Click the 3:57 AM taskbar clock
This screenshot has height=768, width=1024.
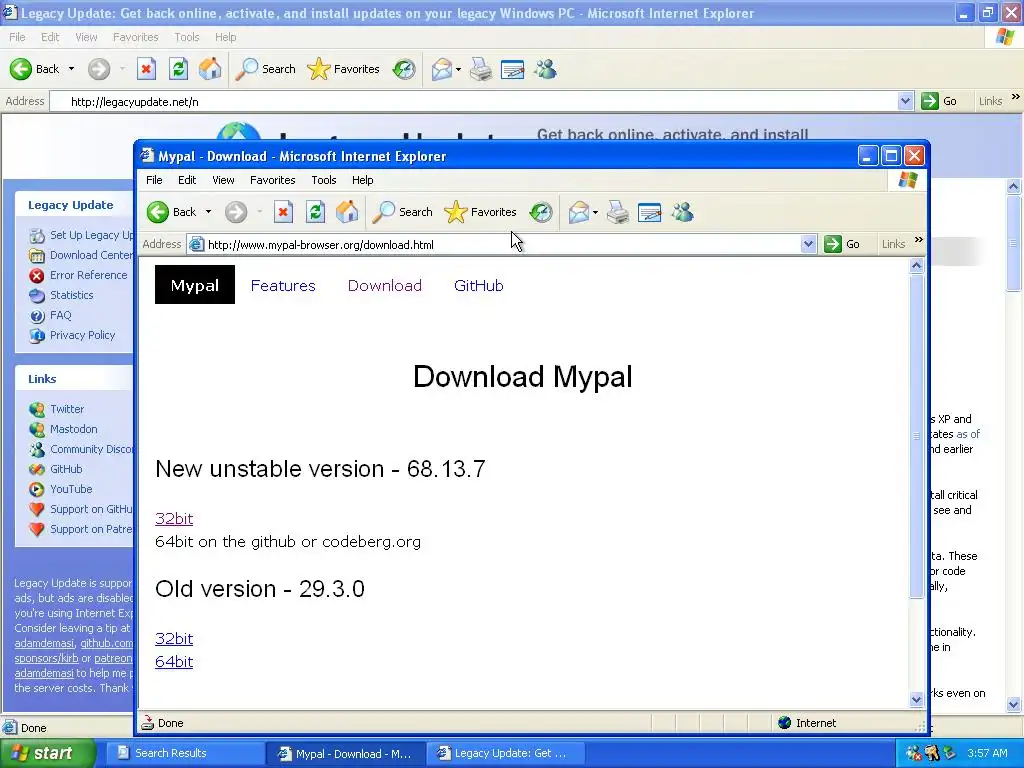pyautogui.click(x=987, y=754)
